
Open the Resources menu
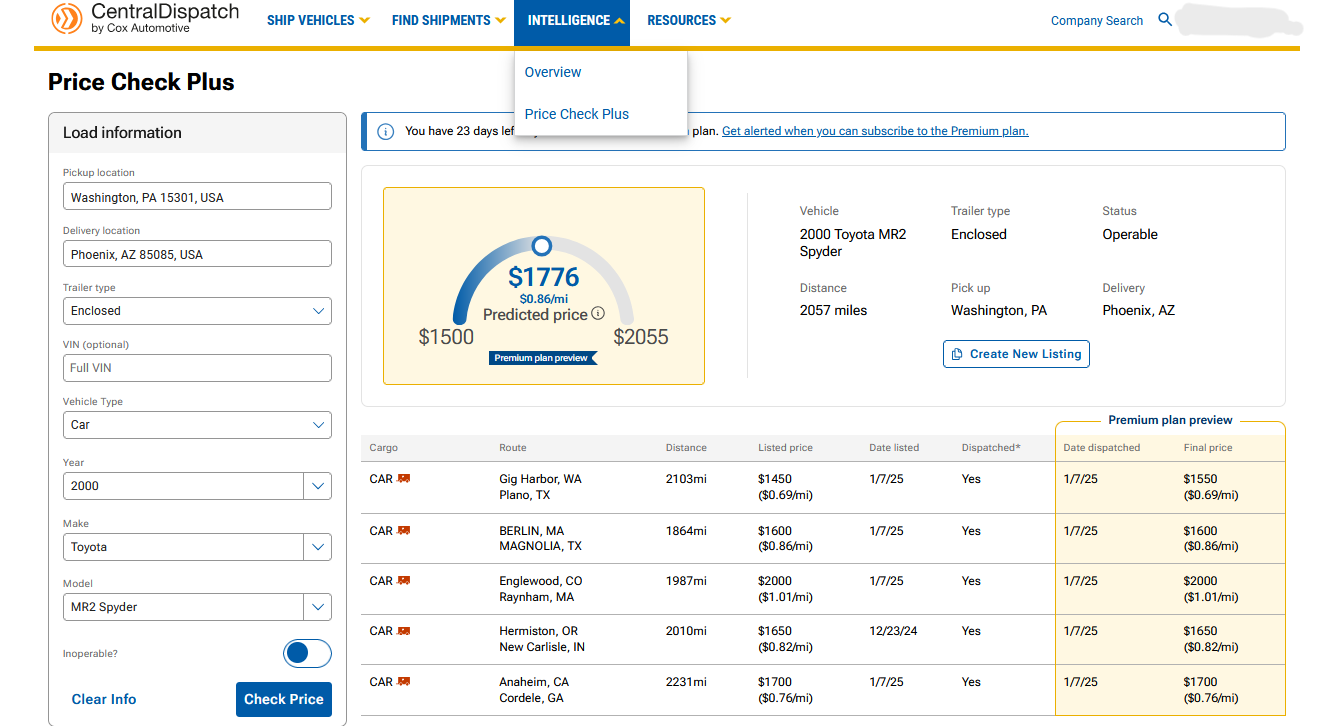(x=689, y=20)
